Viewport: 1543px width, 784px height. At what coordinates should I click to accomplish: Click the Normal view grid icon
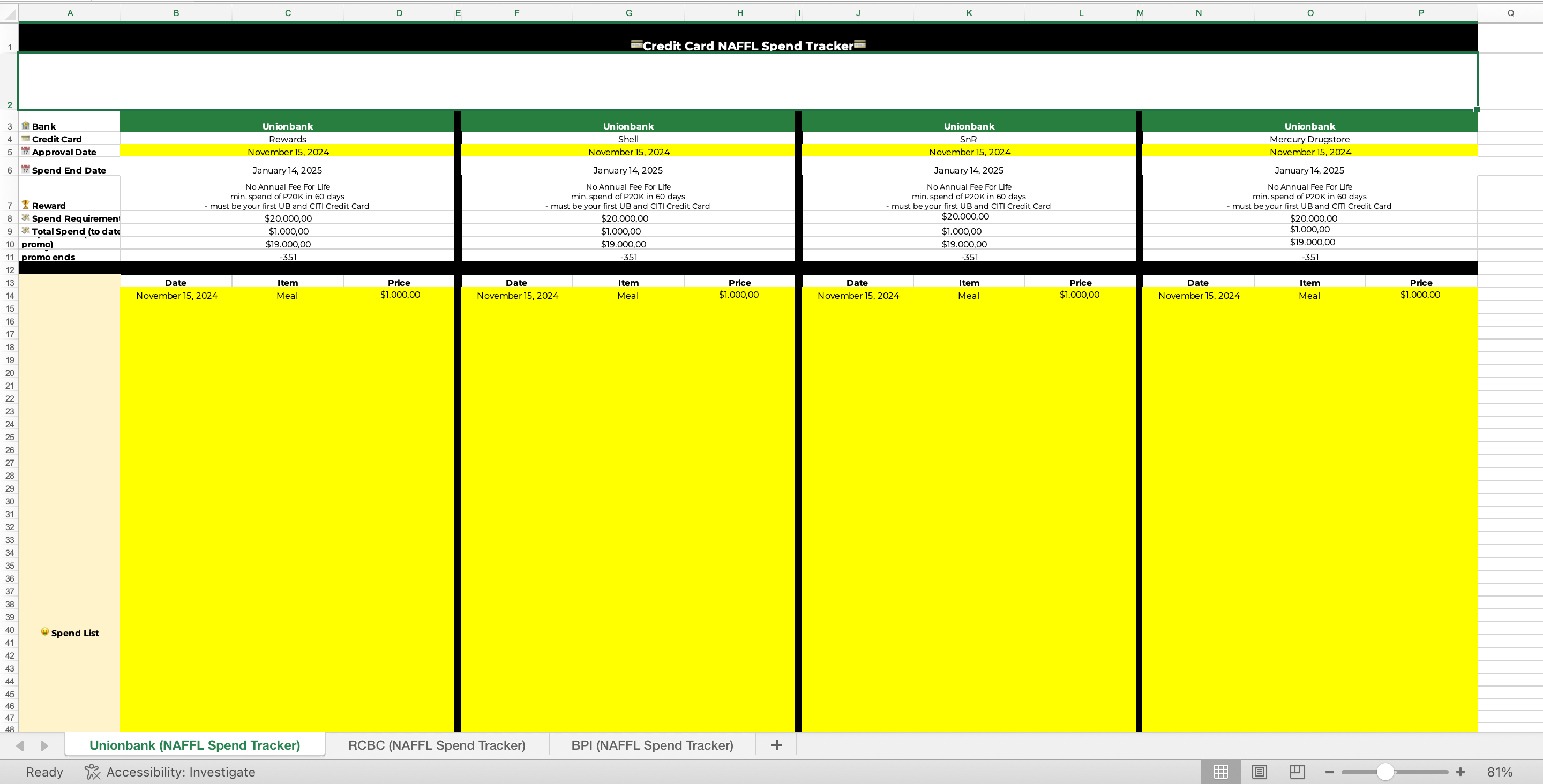pyautogui.click(x=1222, y=772)
